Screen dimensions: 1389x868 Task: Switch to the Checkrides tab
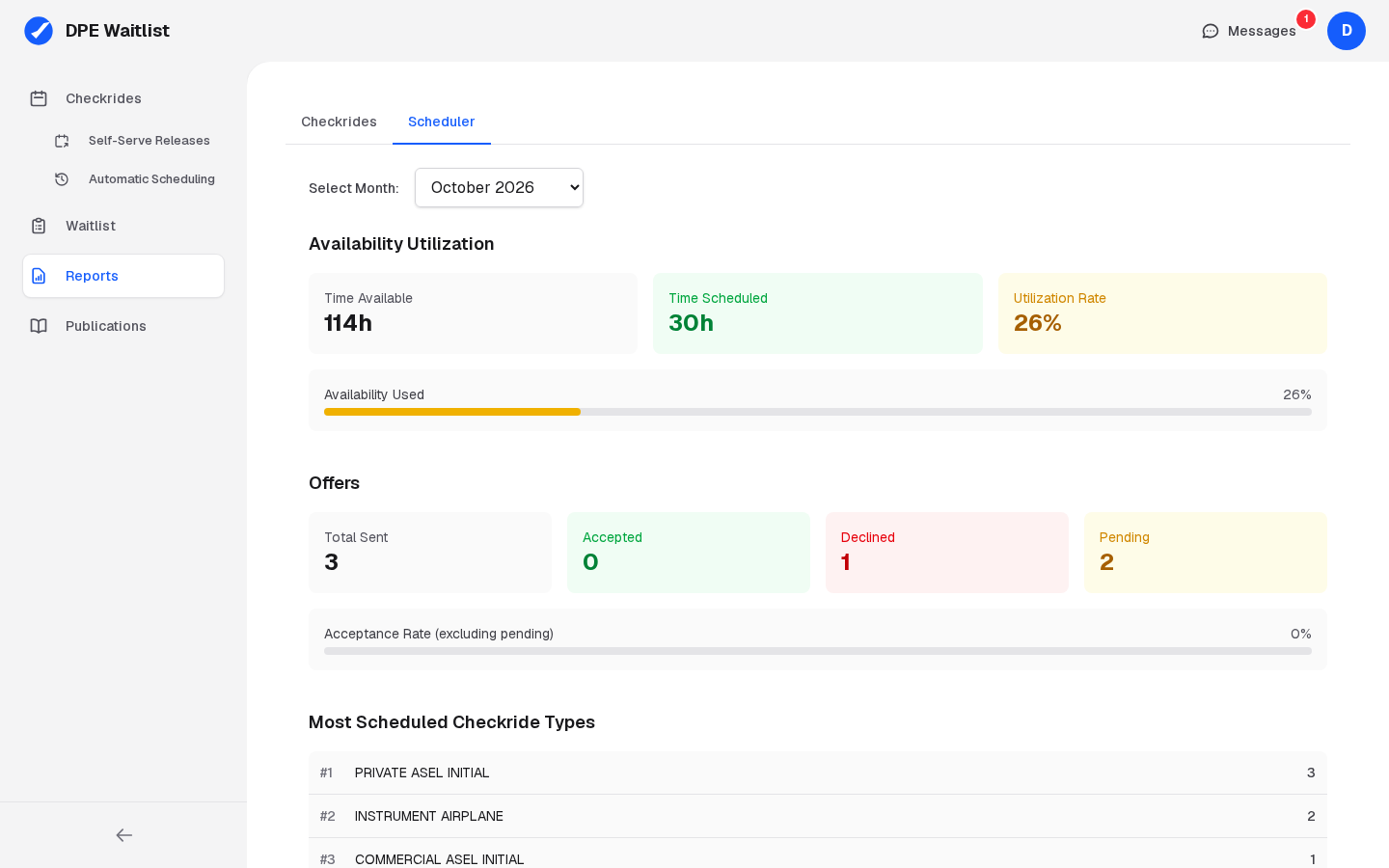339,122
